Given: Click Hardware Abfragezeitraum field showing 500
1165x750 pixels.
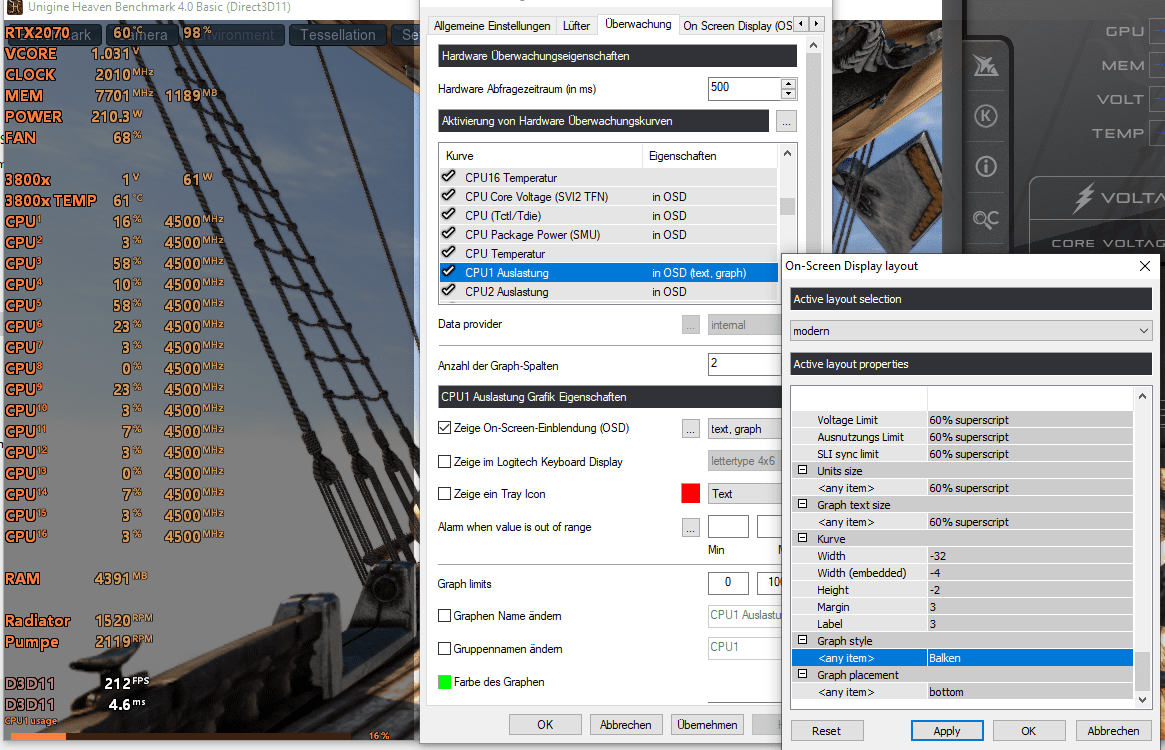Looking at the screenshot, I should 744,88.
